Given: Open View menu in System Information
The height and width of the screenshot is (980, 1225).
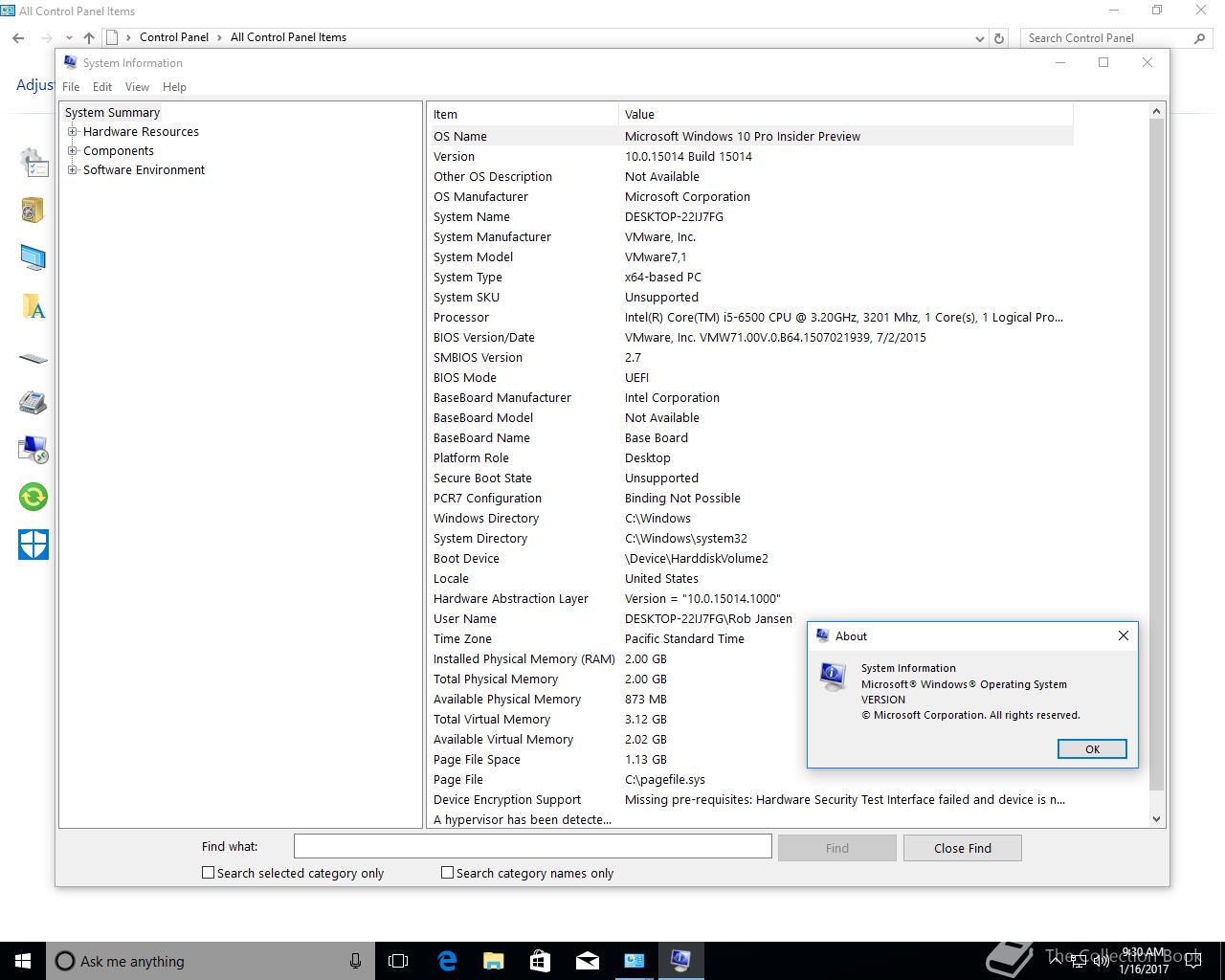Looking at the screenshot, I should click(137, 87).
